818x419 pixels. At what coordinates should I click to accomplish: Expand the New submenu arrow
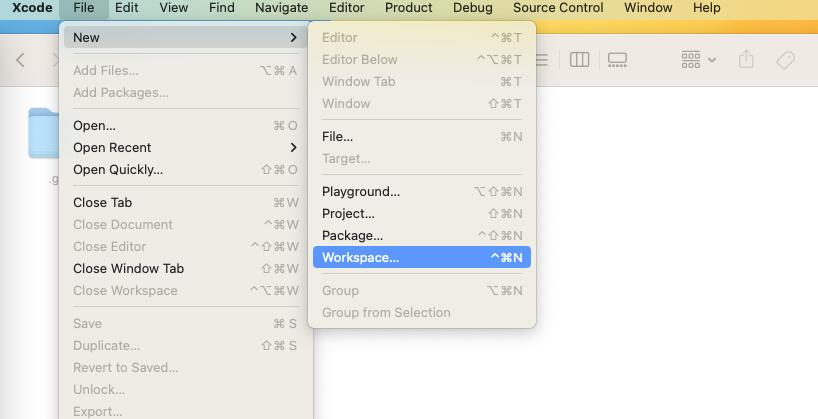click(293, 38)
